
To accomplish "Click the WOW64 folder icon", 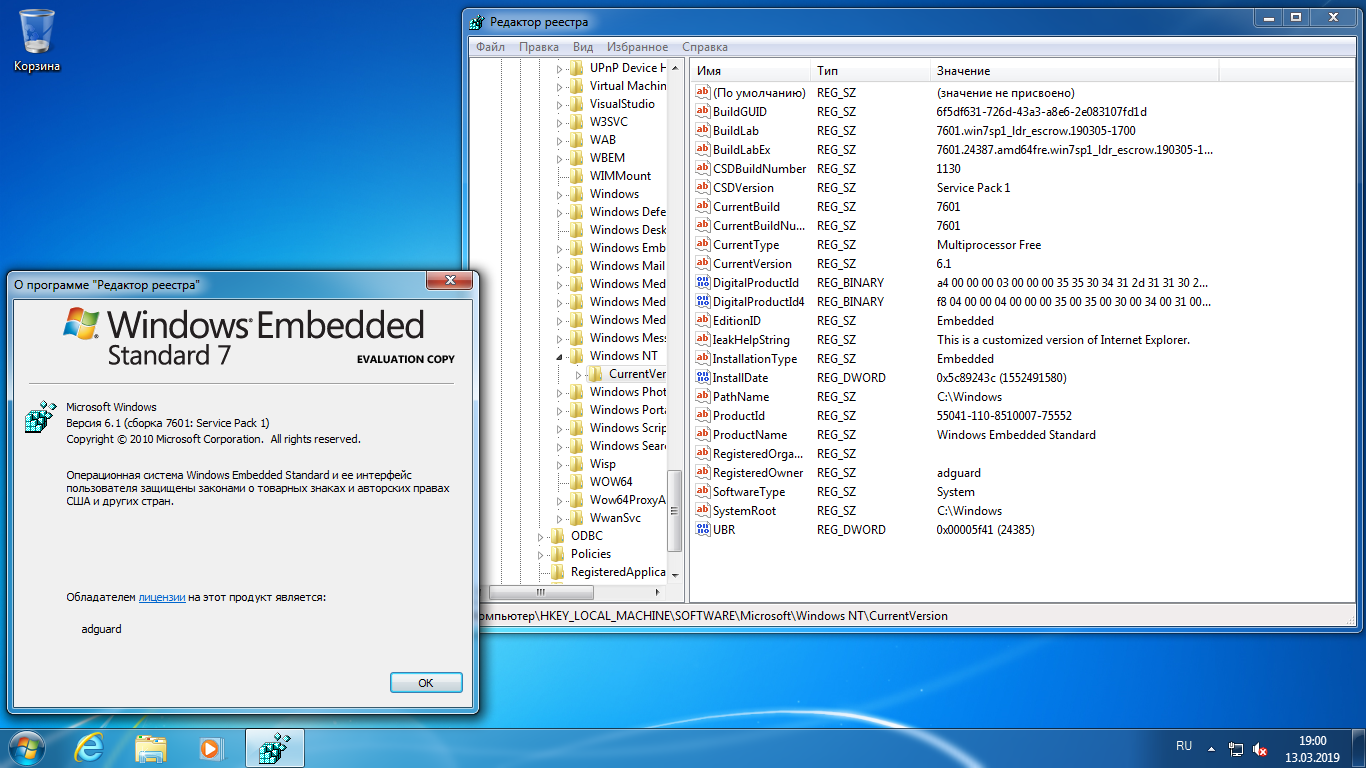I will coord(577,482).
